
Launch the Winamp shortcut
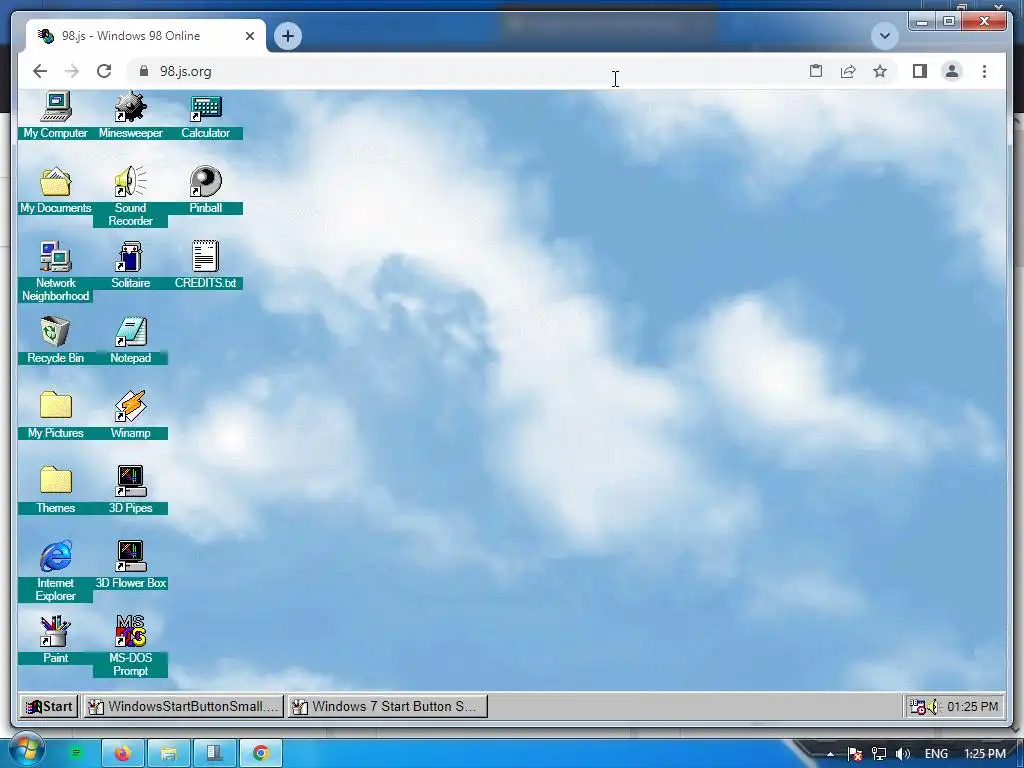131,416
